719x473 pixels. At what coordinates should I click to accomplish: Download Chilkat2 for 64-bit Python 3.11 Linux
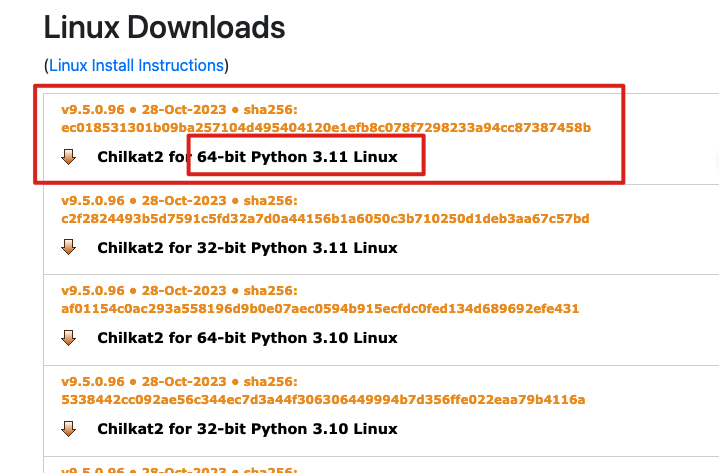247,157
